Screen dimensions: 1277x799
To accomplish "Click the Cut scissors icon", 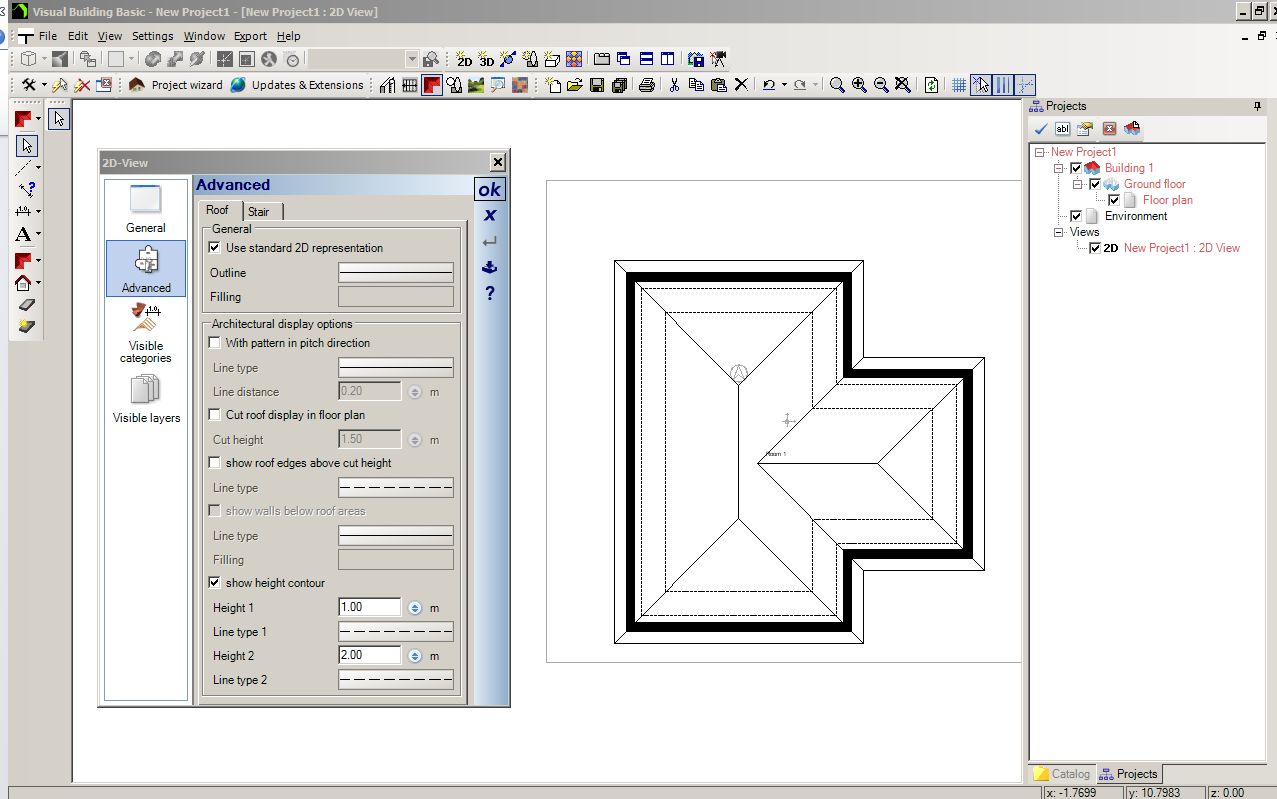I will pos(674,85).
